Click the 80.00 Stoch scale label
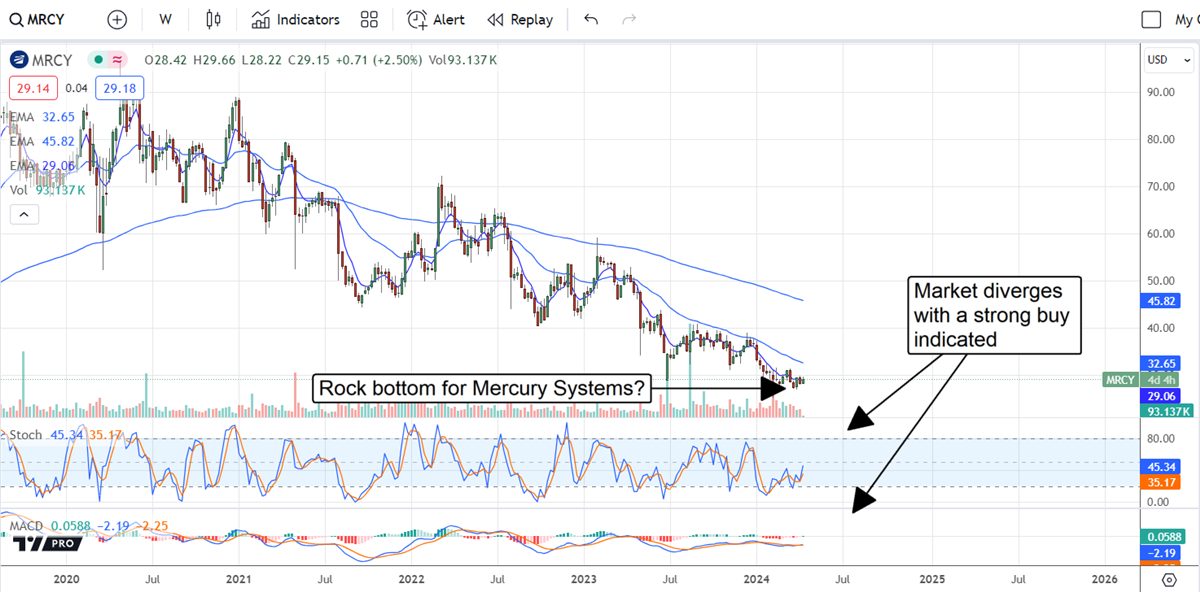 click(x=1160, y=438)
